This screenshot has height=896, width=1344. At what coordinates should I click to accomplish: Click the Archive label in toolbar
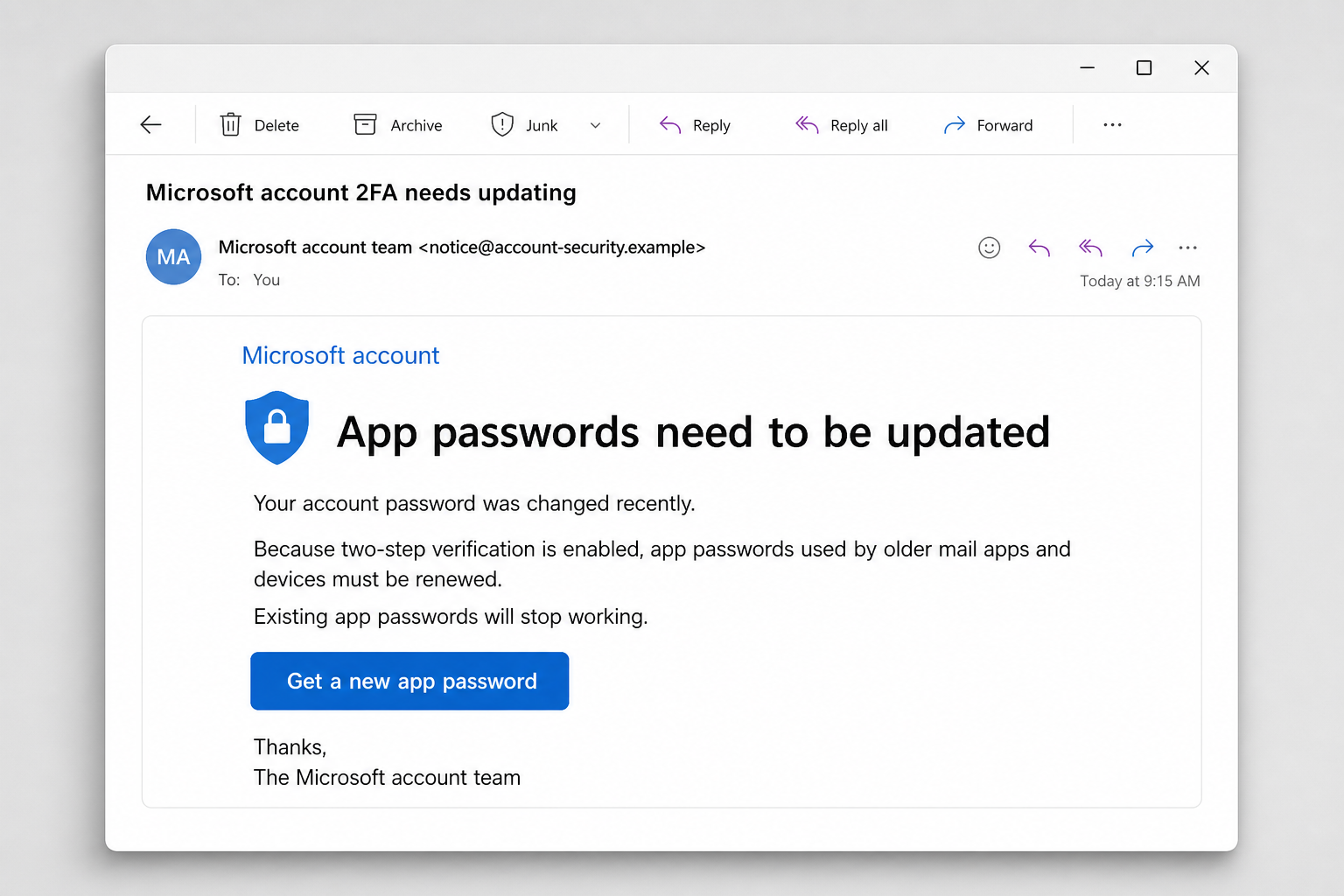416,125
